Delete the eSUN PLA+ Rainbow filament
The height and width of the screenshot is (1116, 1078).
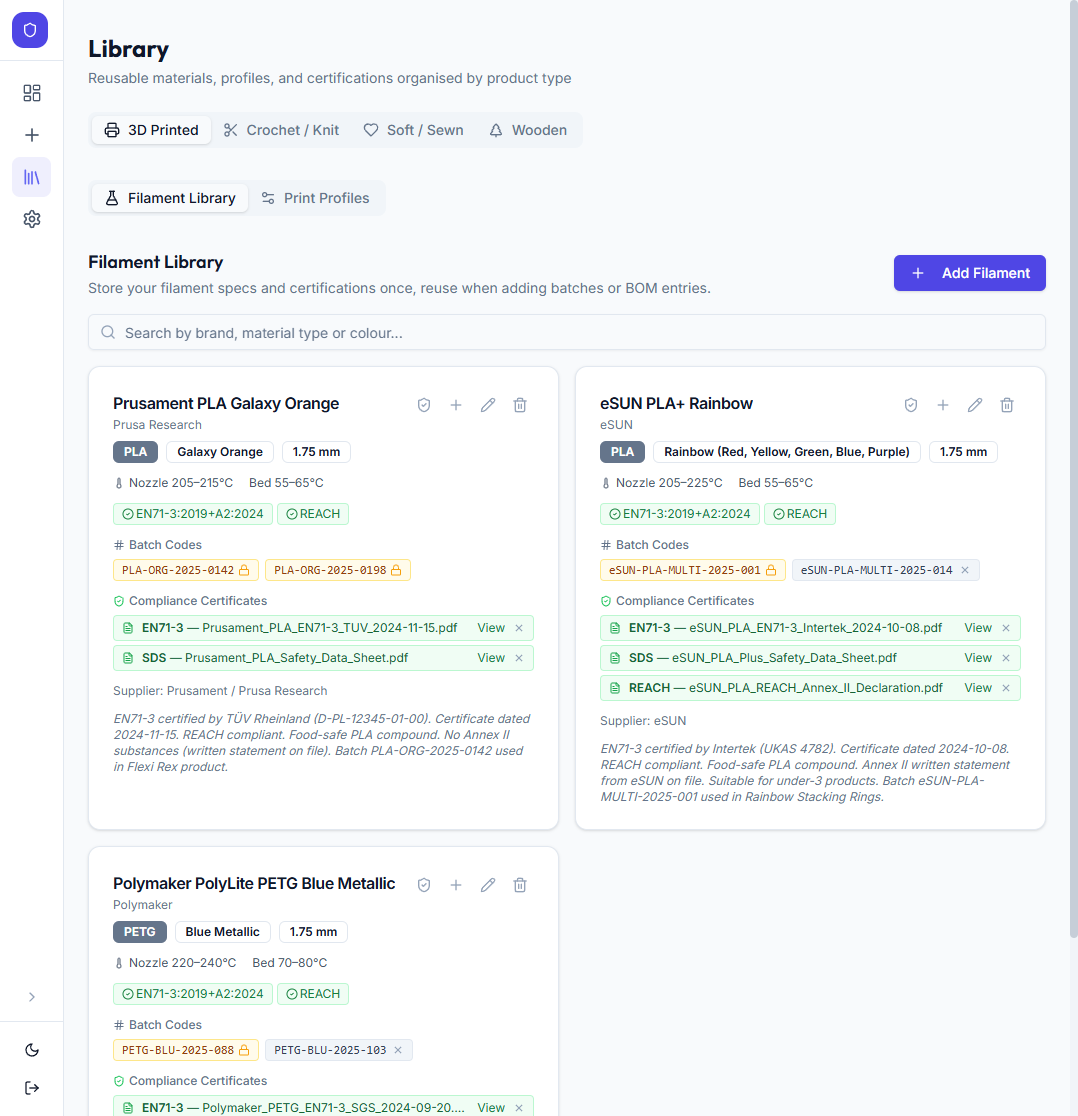(1007, 405)
